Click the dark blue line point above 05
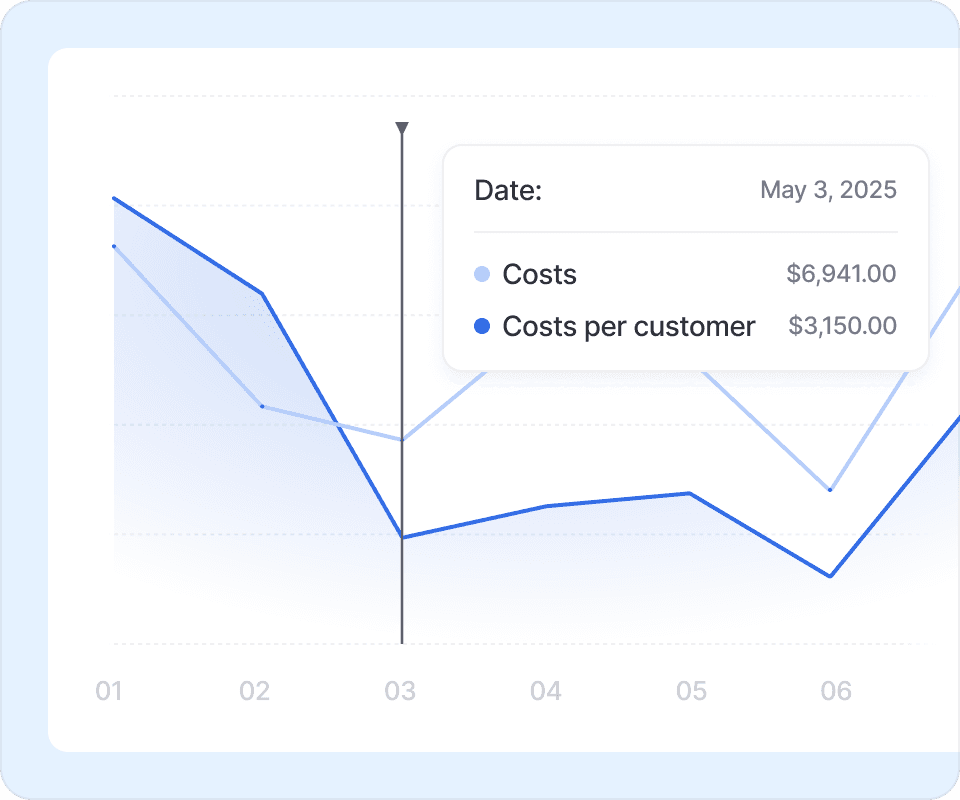The height and width of the screenshot is (800, 960). (x=690, y=493)
